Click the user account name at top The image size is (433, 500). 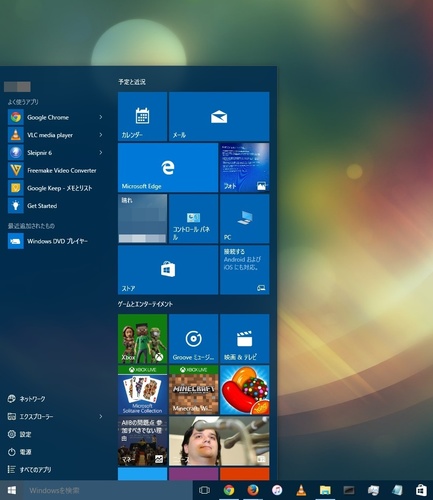tap(17, 87)
